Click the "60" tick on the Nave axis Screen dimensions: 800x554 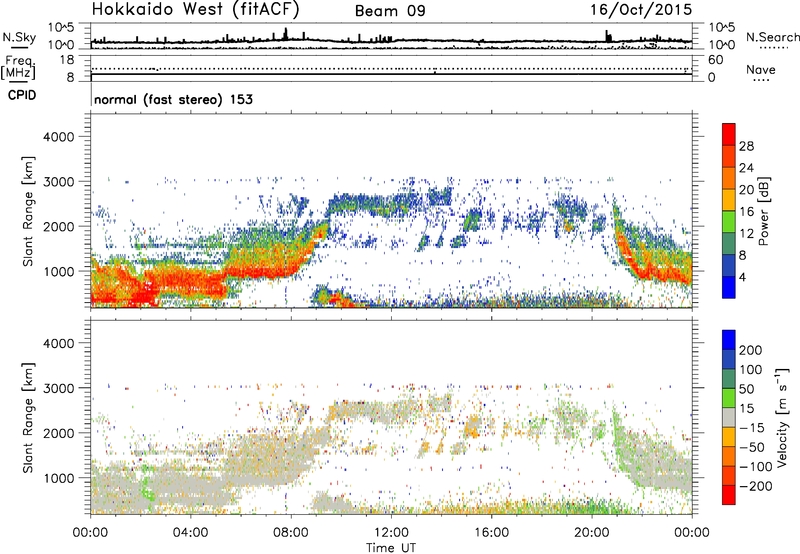tap(715, 60)
